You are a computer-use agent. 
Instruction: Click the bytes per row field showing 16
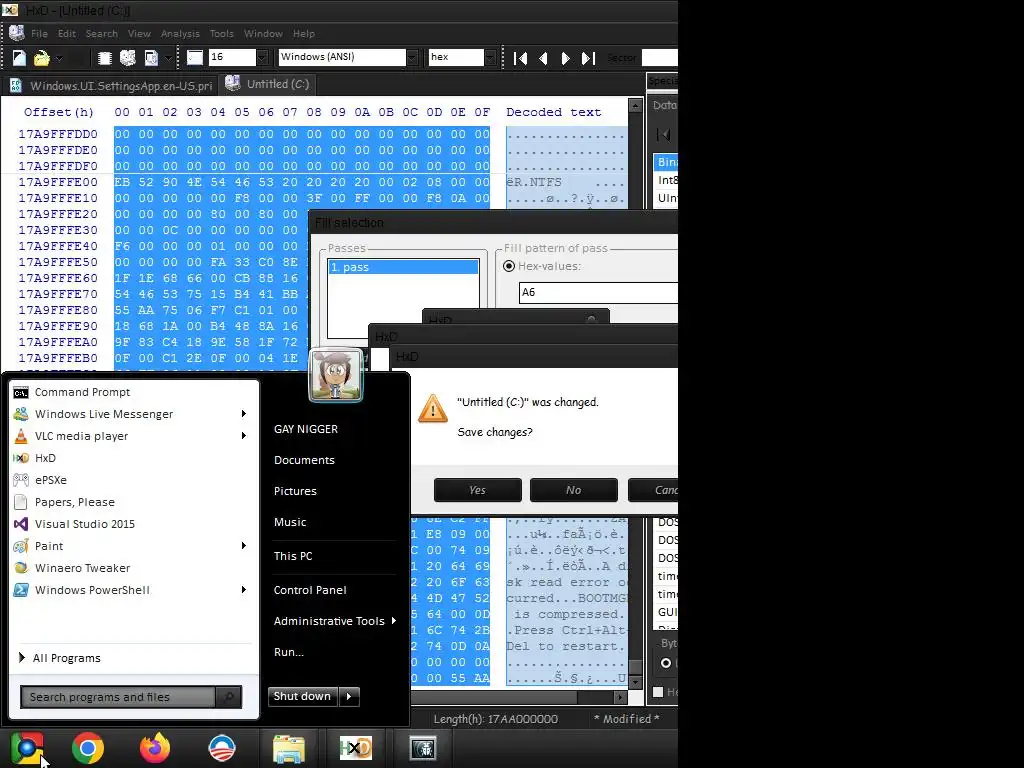pyautogui.click(x=232, y=57)
